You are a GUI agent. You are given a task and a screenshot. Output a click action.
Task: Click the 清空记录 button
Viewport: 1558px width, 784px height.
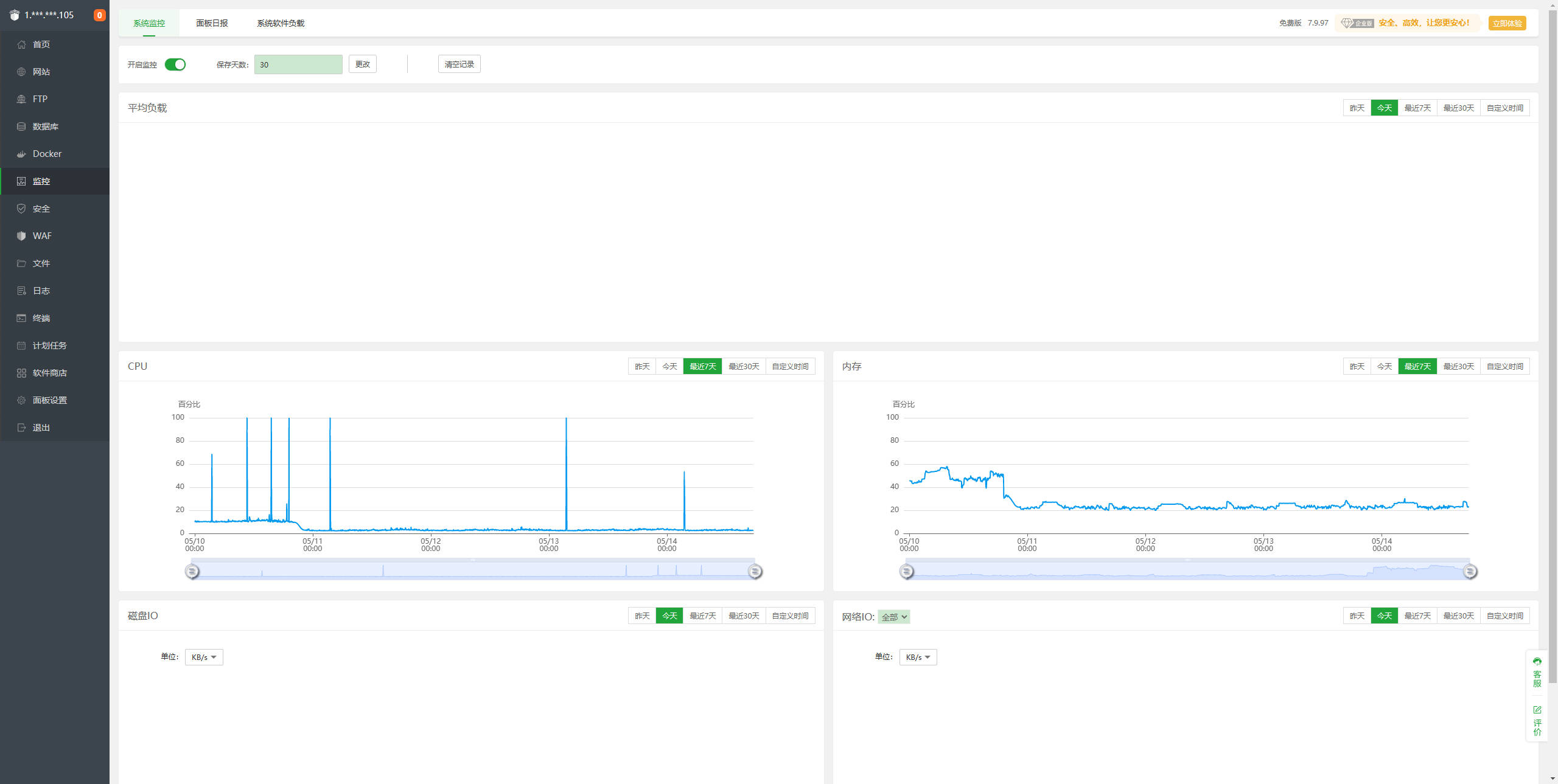click(459, 64)
